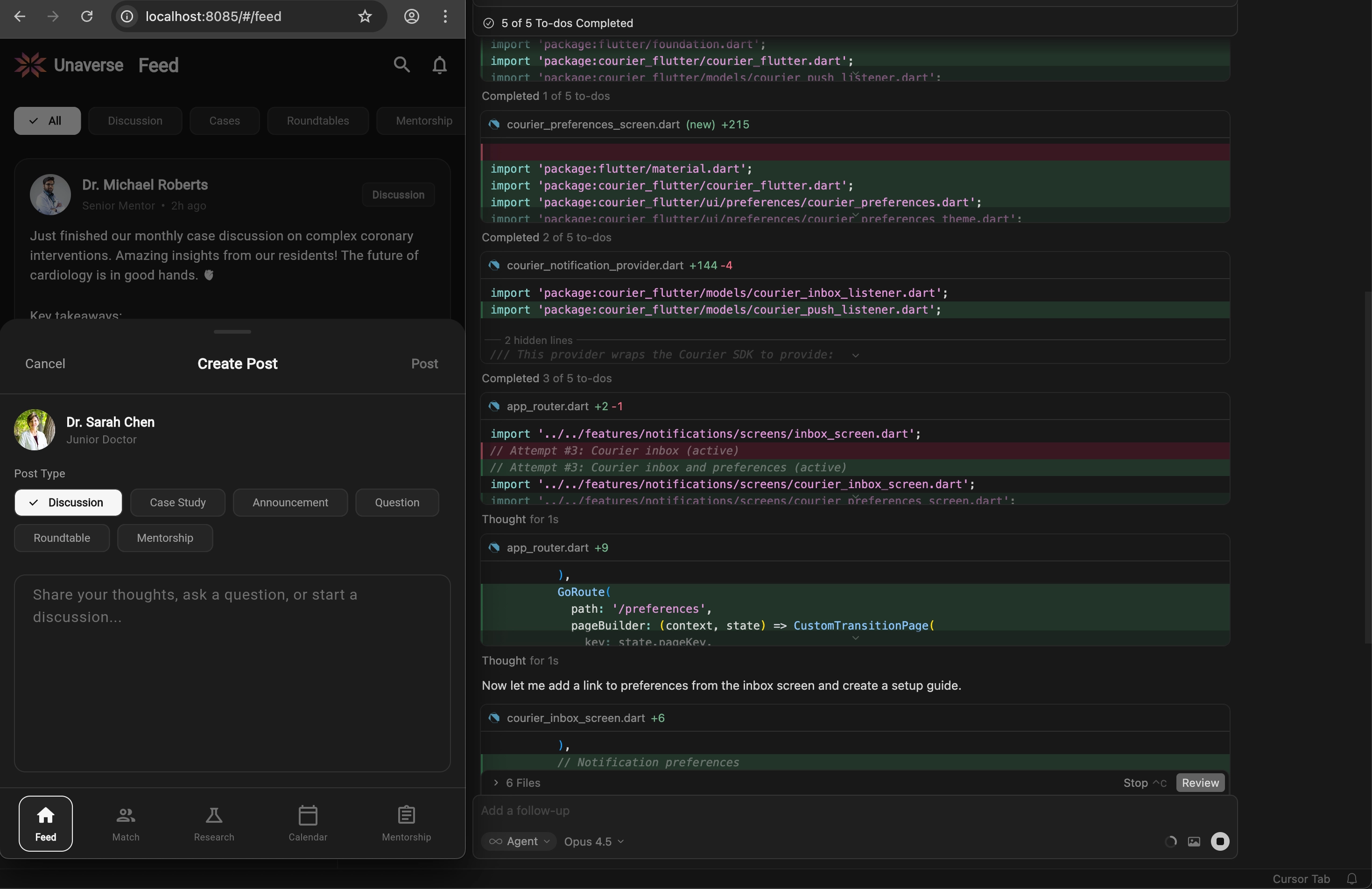Open the browser profile account icon
The width and height of the screenshot is (1372, 889).
pyautogui.click(x=412, y=17)
